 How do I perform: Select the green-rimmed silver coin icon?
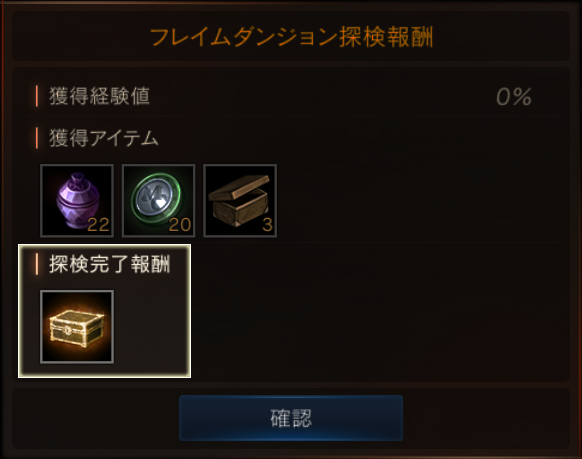[158, 200]
